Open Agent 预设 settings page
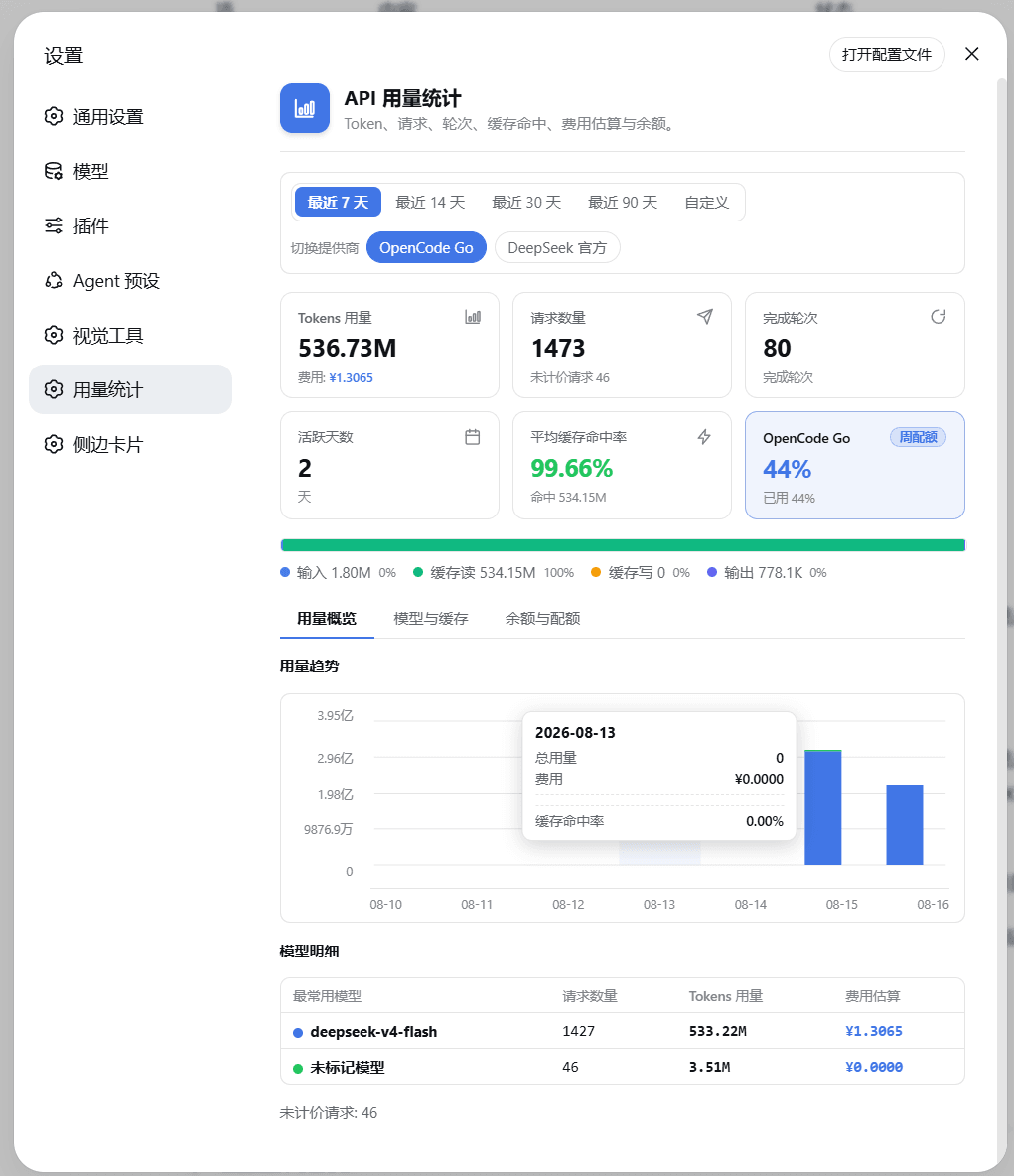1014x1176 pixels. (130, 280)
